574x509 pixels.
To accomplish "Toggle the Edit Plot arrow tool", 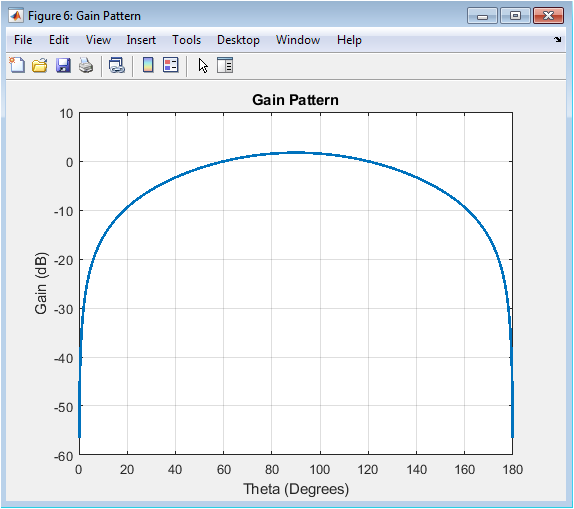I will pyautogui.click(x=203, y=66).
